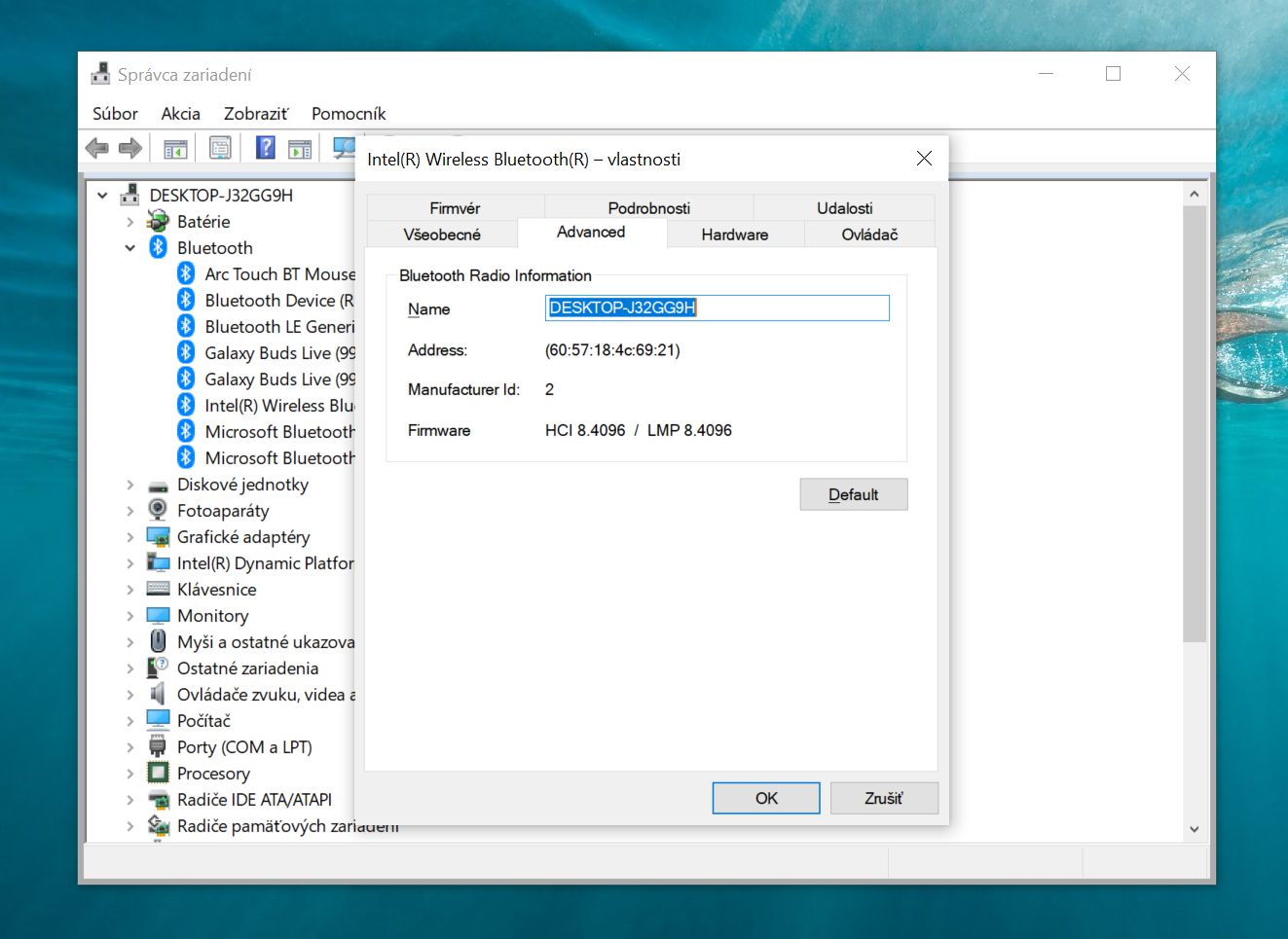This screenshot has height=939, width=1288.
Task: Open the Pomocník menu
Action: pos(349,114)
